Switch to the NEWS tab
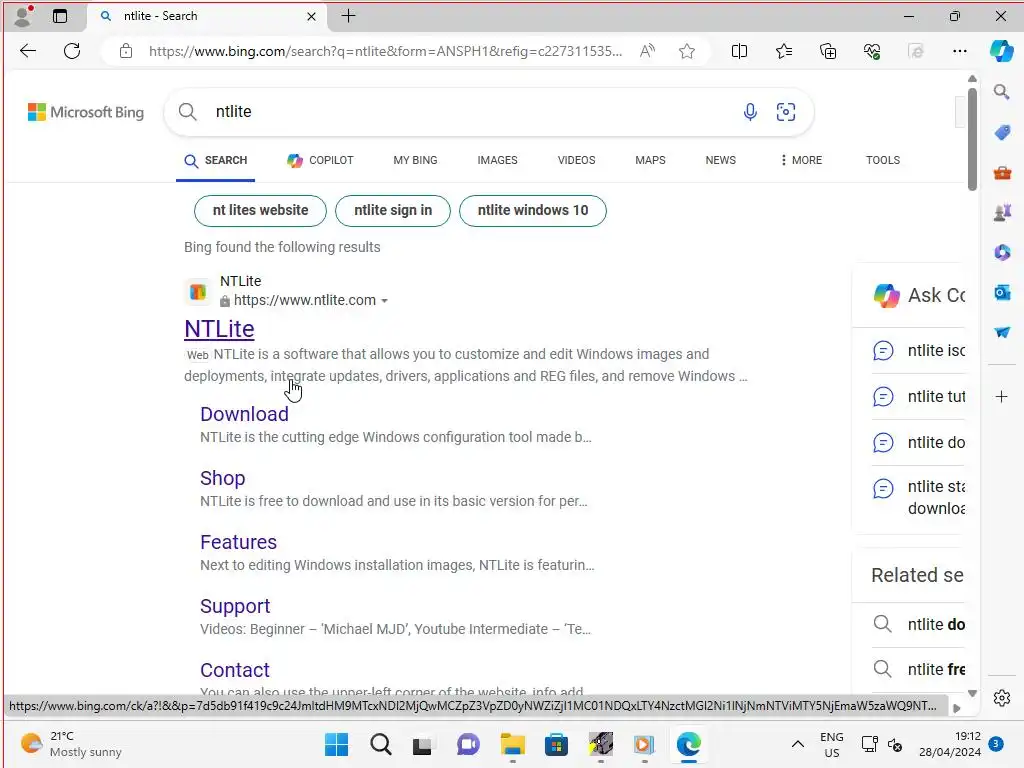 pos(720,160)
